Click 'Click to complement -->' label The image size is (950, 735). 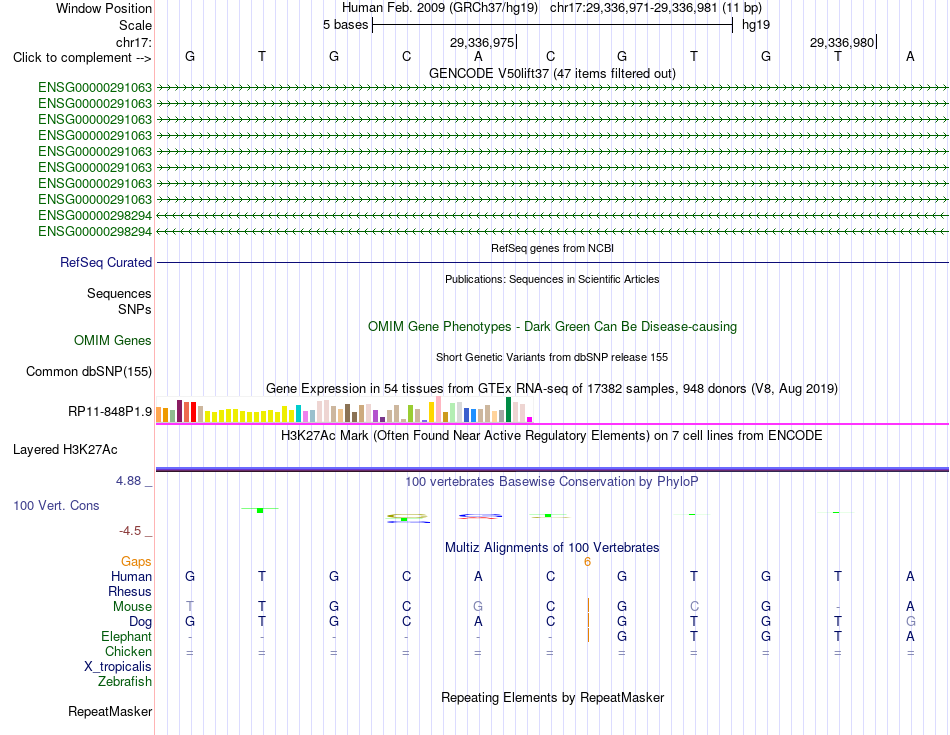point(82,58)
